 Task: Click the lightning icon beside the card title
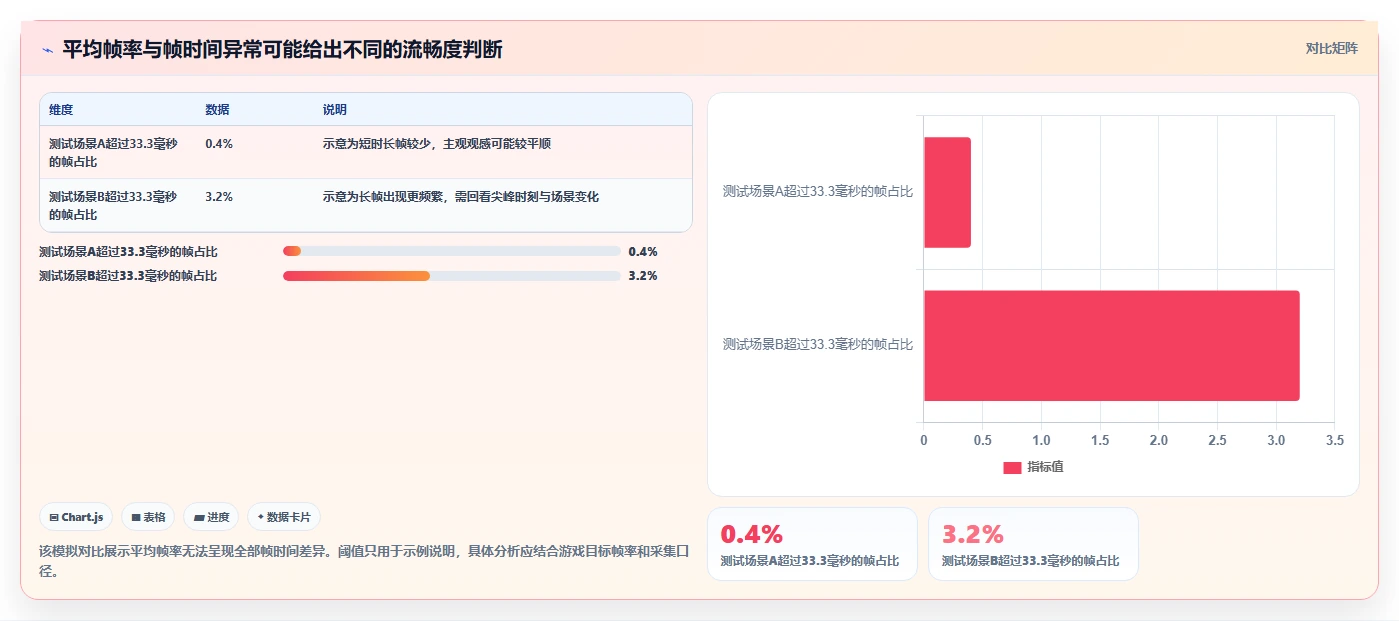[x=48, y=50]
